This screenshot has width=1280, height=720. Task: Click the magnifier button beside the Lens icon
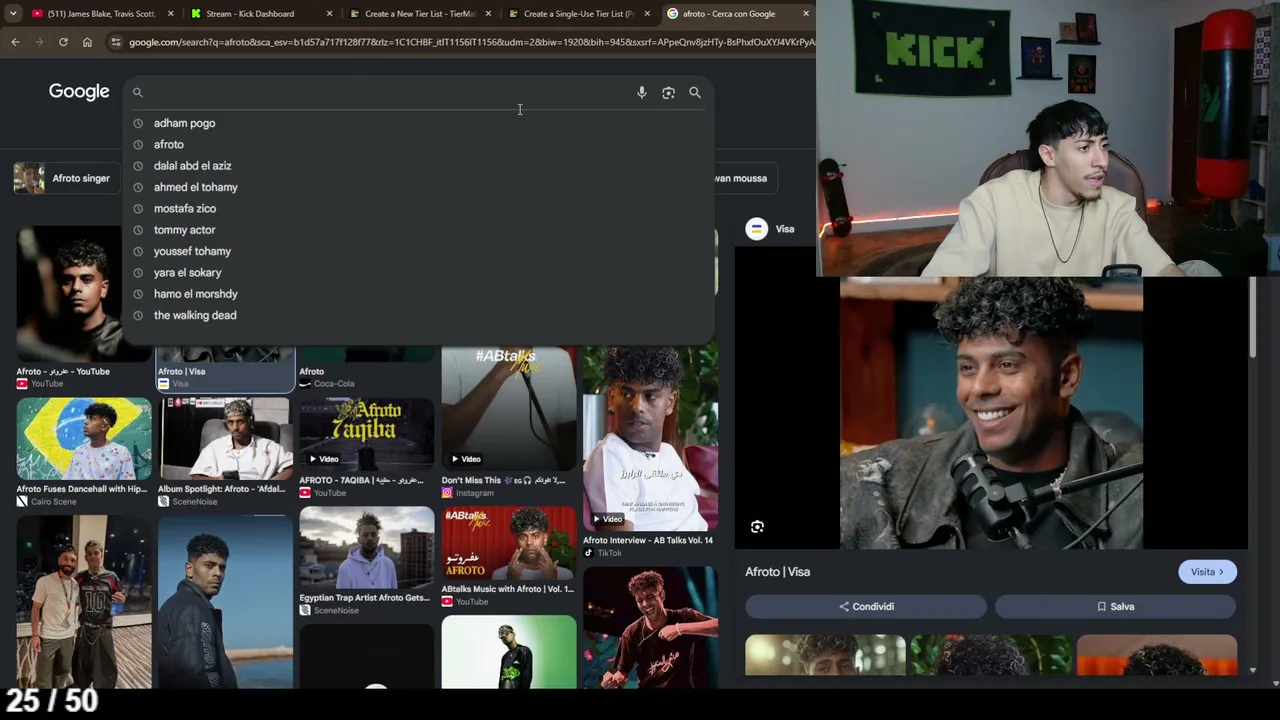[695, 92]
